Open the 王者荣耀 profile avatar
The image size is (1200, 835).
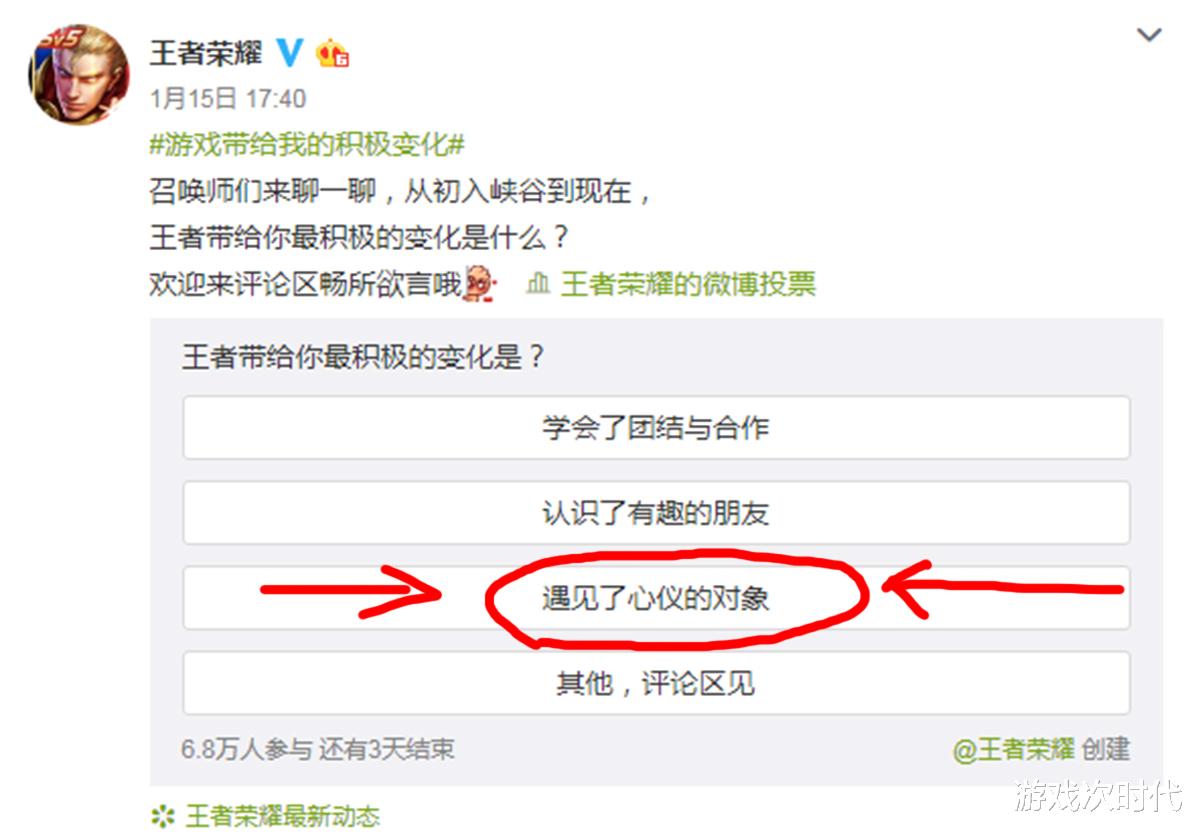tap(78, 74)
